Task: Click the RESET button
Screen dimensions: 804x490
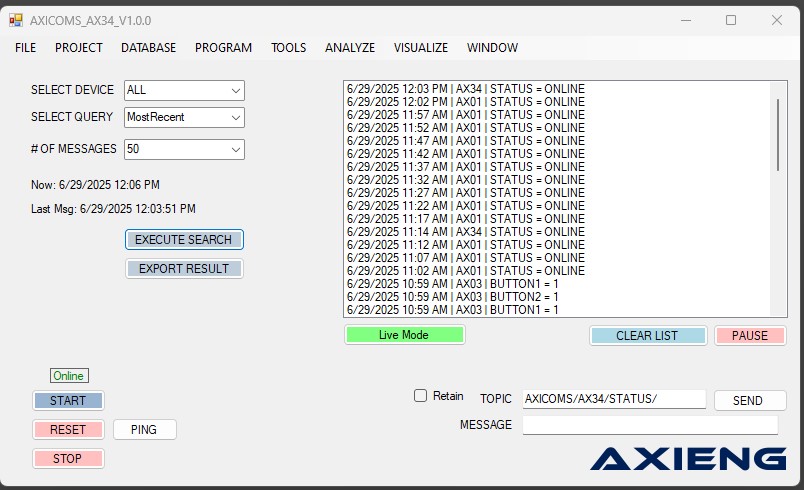Action: (68, 430)
